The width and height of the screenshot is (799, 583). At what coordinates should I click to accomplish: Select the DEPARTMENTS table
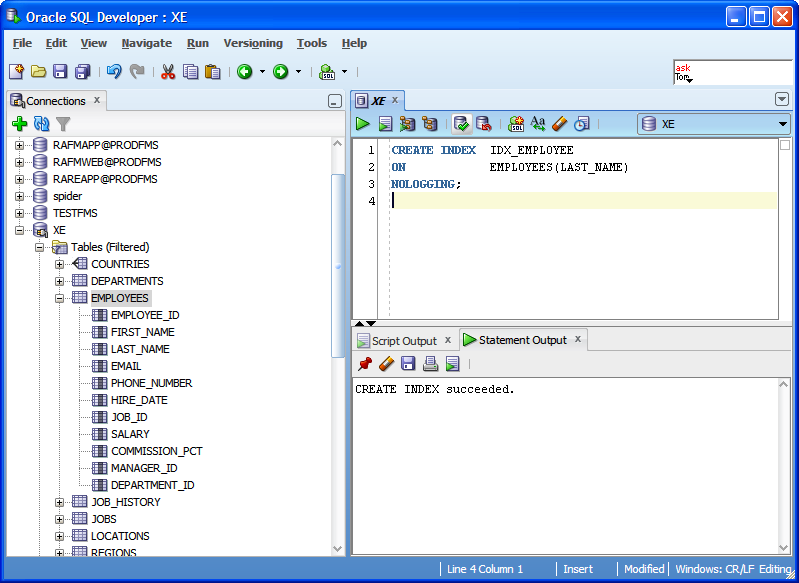tap(127, 281)
